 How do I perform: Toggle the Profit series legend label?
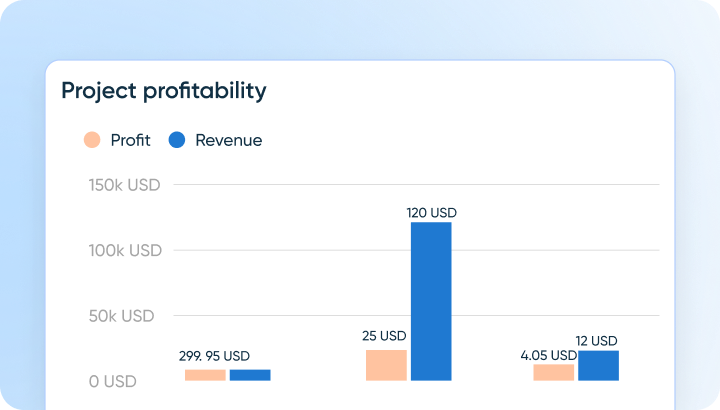coord(130,140)
